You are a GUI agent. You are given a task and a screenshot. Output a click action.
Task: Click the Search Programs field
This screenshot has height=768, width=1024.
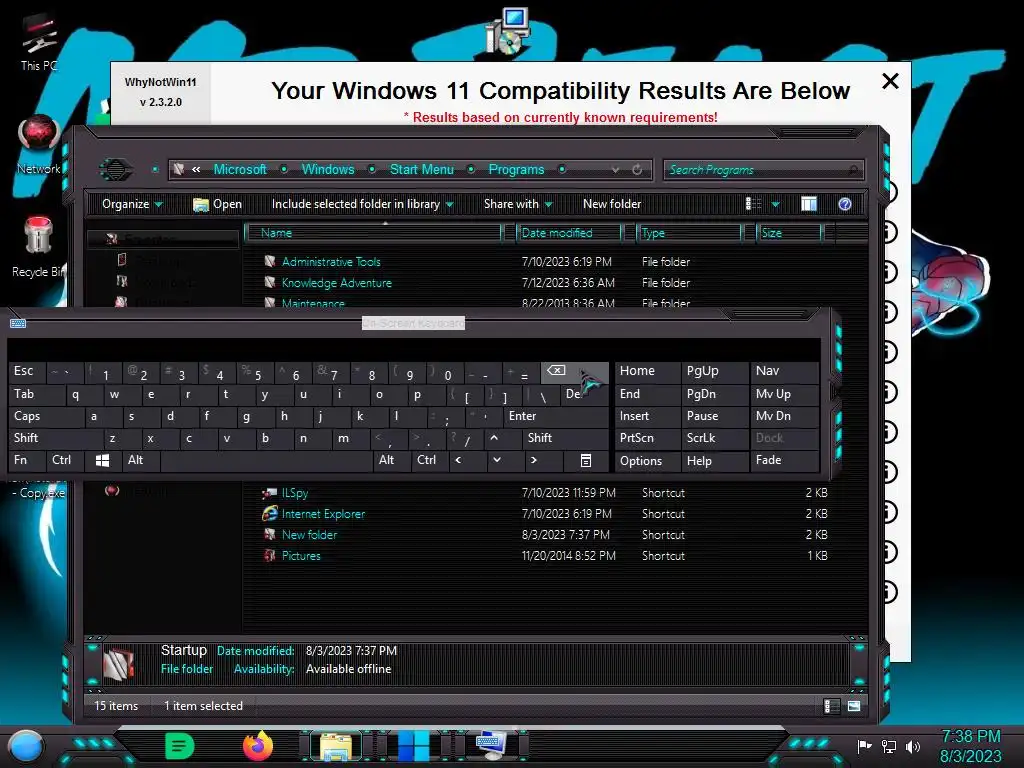pos(763,170)
